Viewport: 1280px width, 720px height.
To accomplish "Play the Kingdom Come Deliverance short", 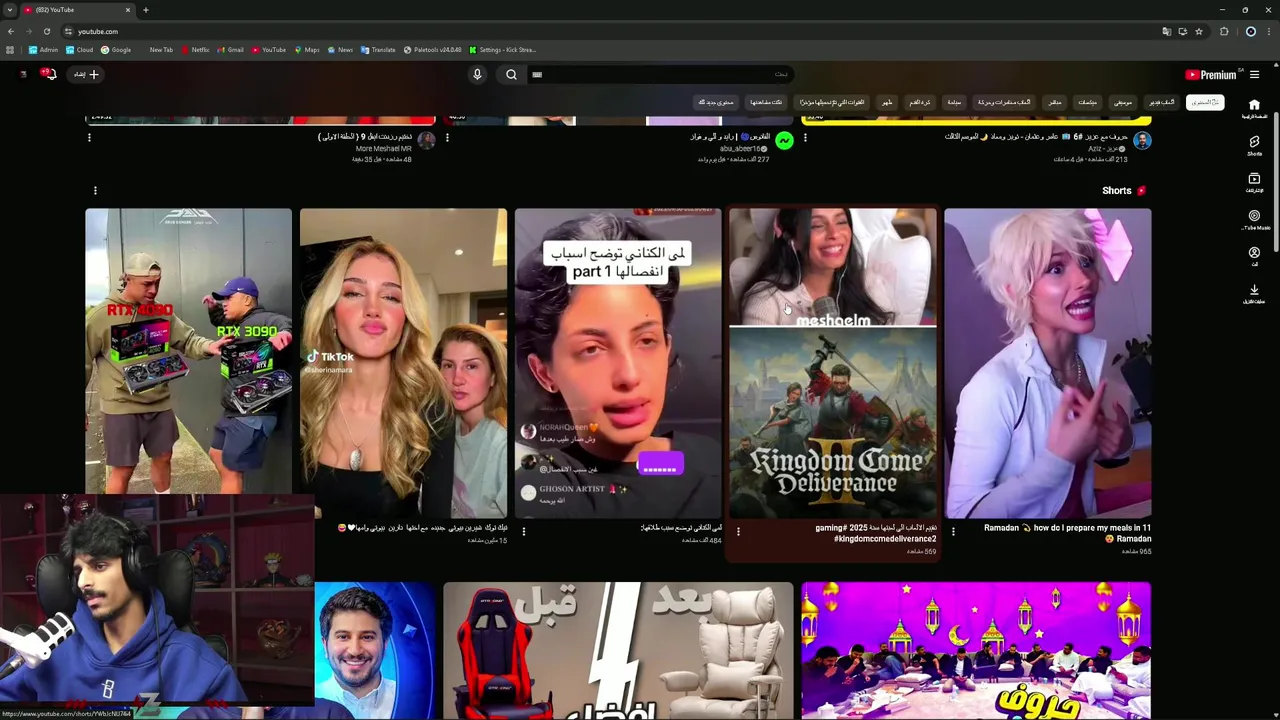I will [833, 362].
